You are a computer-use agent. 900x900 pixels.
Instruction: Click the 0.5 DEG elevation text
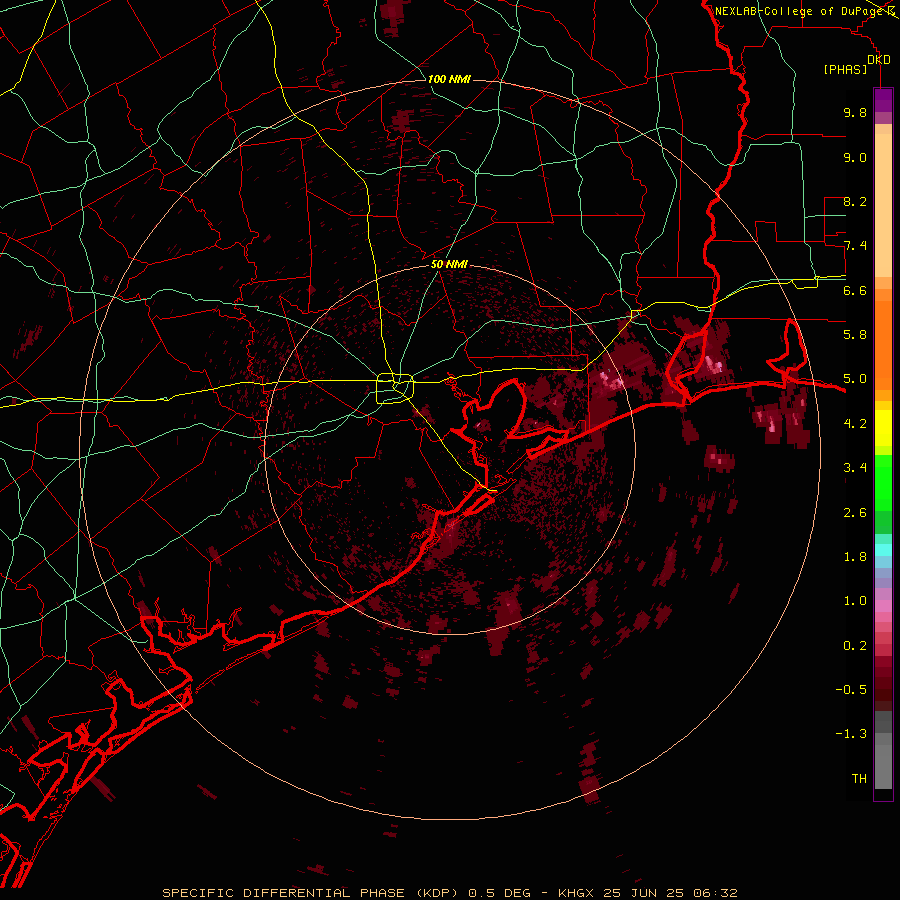tap(501, 893)
